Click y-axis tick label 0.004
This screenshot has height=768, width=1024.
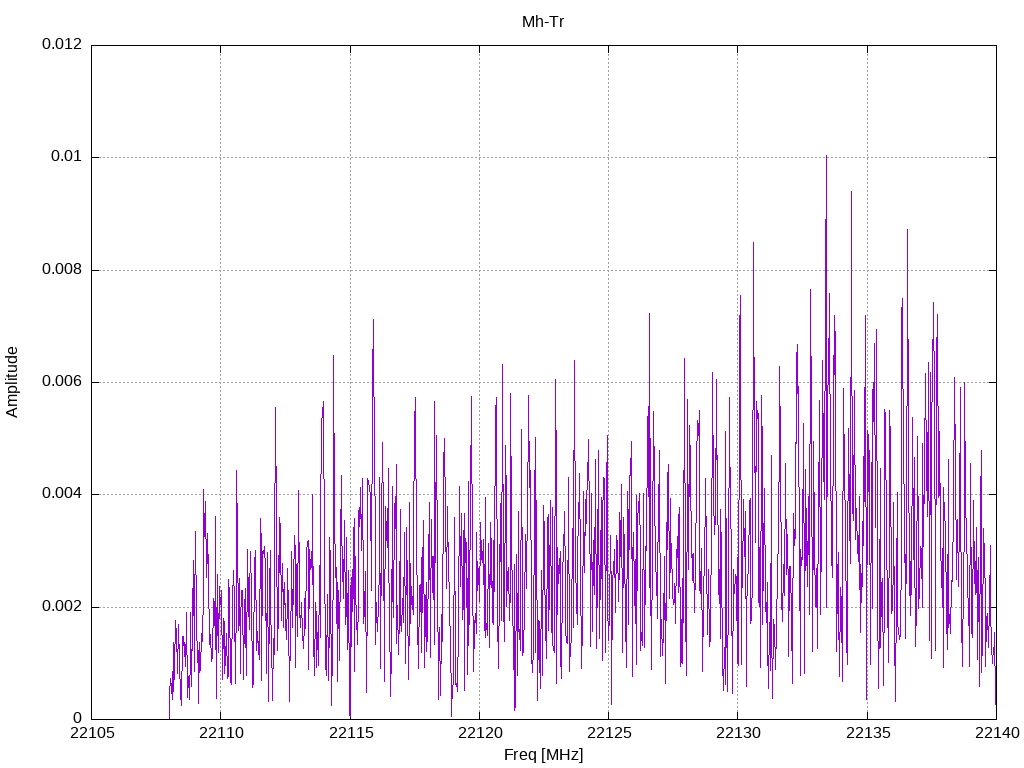[x=62, y=494]
